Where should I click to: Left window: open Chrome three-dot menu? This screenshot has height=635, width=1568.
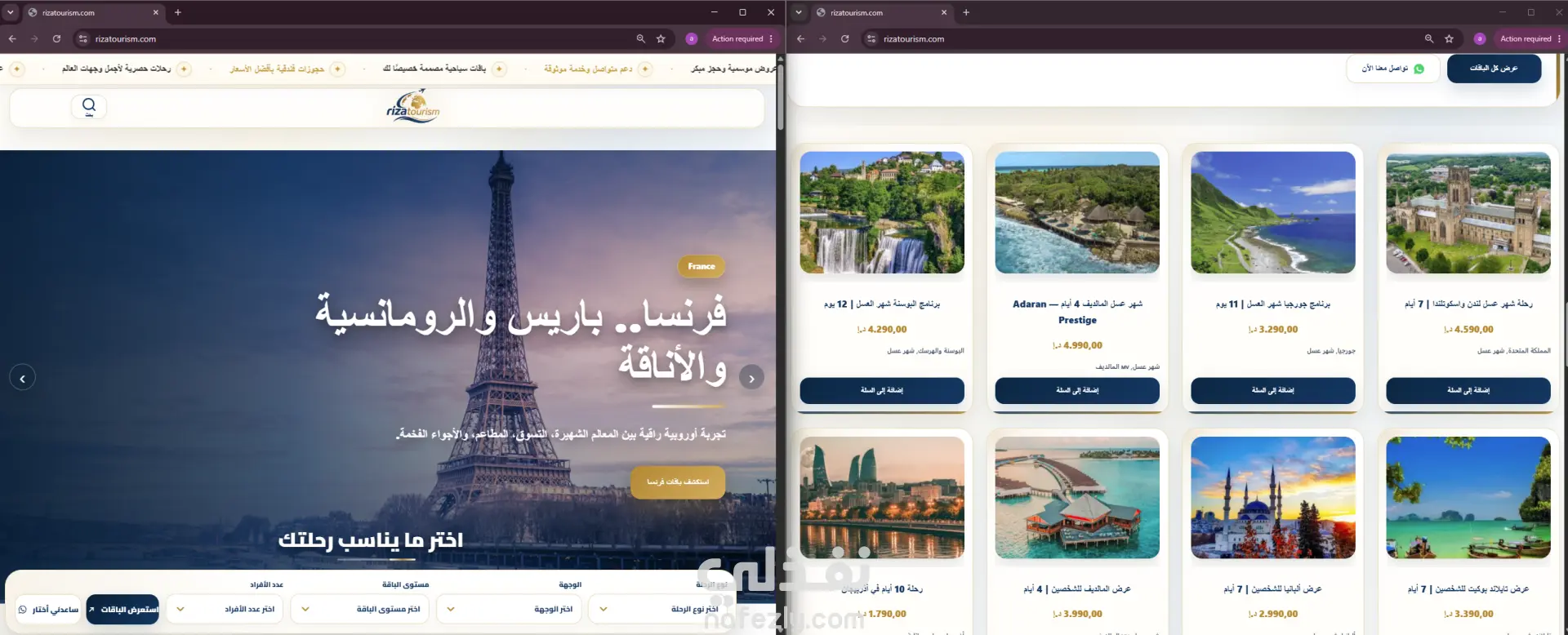[771, 38]
